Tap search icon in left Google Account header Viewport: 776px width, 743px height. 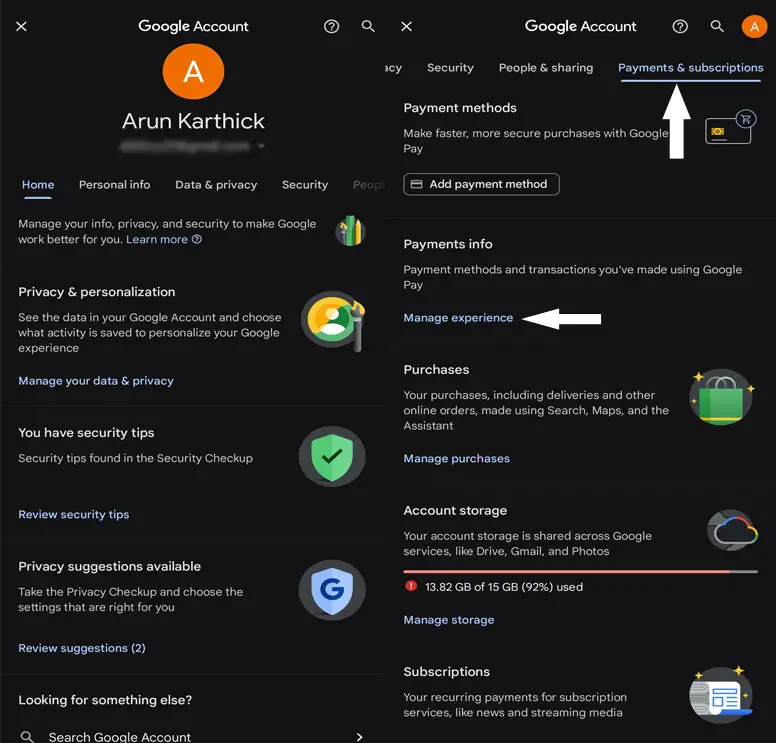(x=368, y=26)
